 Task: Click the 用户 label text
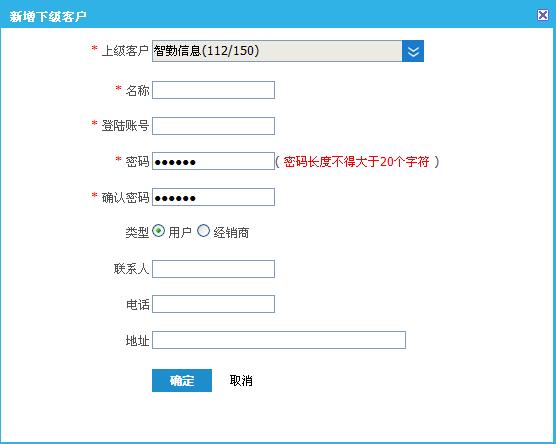(x=180, y=233)
